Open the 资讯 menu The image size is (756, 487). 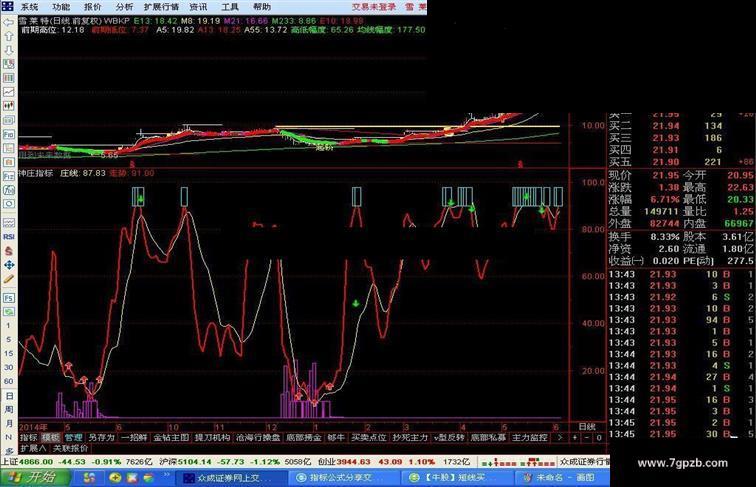coord(198,7)
